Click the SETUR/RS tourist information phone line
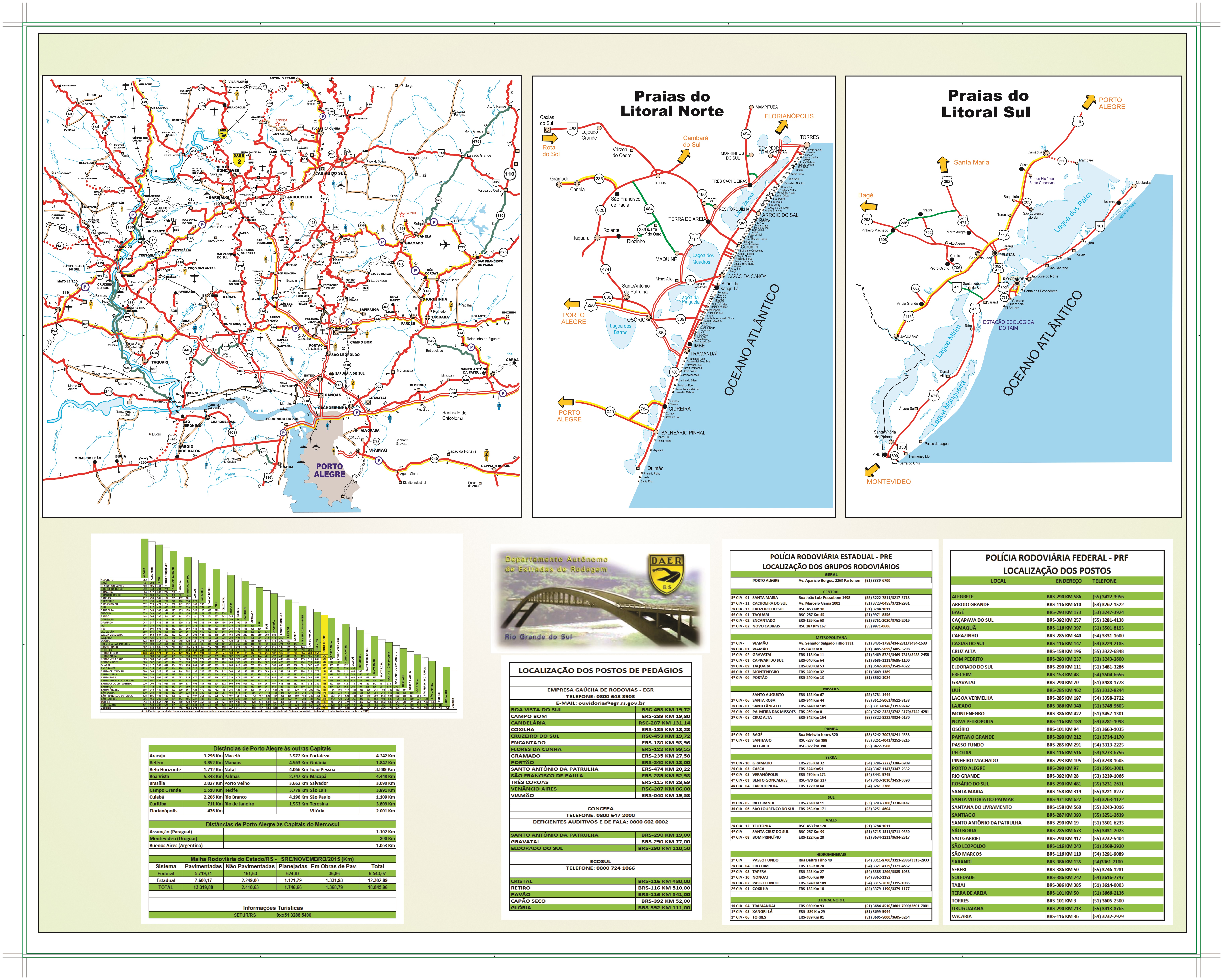 click(272, 915)
